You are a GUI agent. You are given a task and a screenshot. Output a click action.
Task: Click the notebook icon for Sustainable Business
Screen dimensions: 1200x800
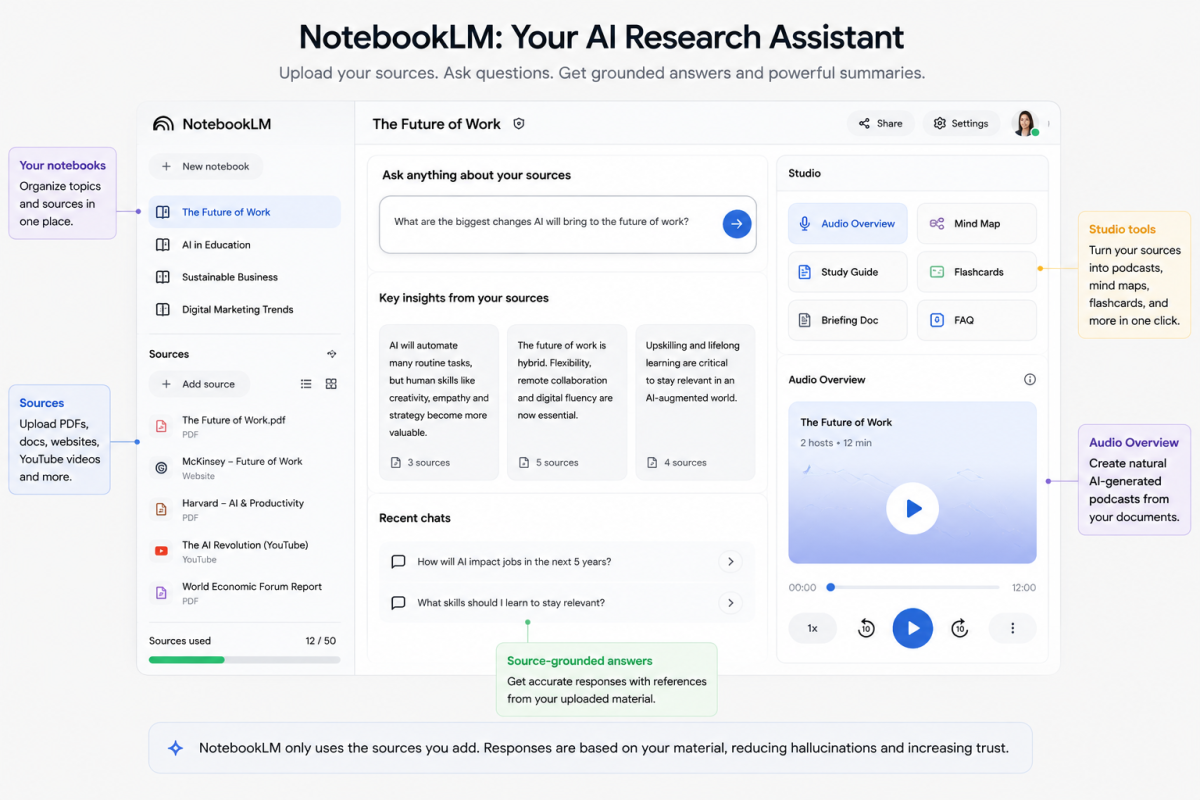162,277
